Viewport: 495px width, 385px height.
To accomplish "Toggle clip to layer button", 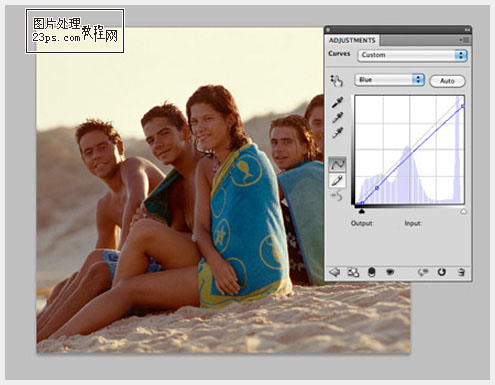I will [x=371, y=272].
